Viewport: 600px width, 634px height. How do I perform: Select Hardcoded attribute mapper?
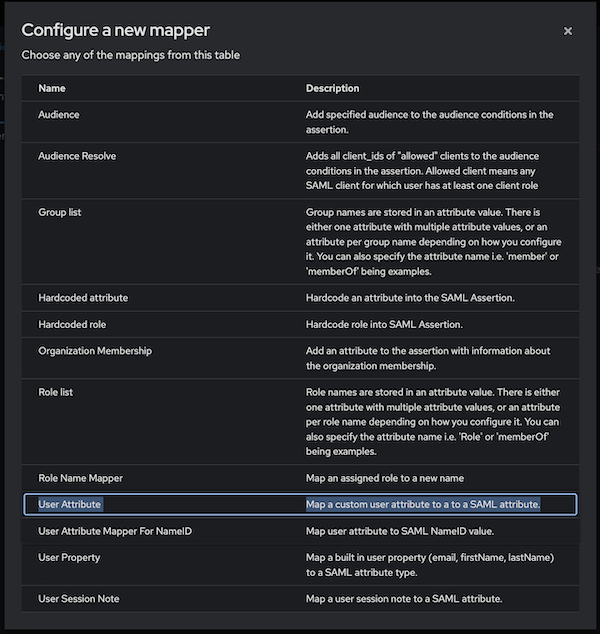click(83, 298)
